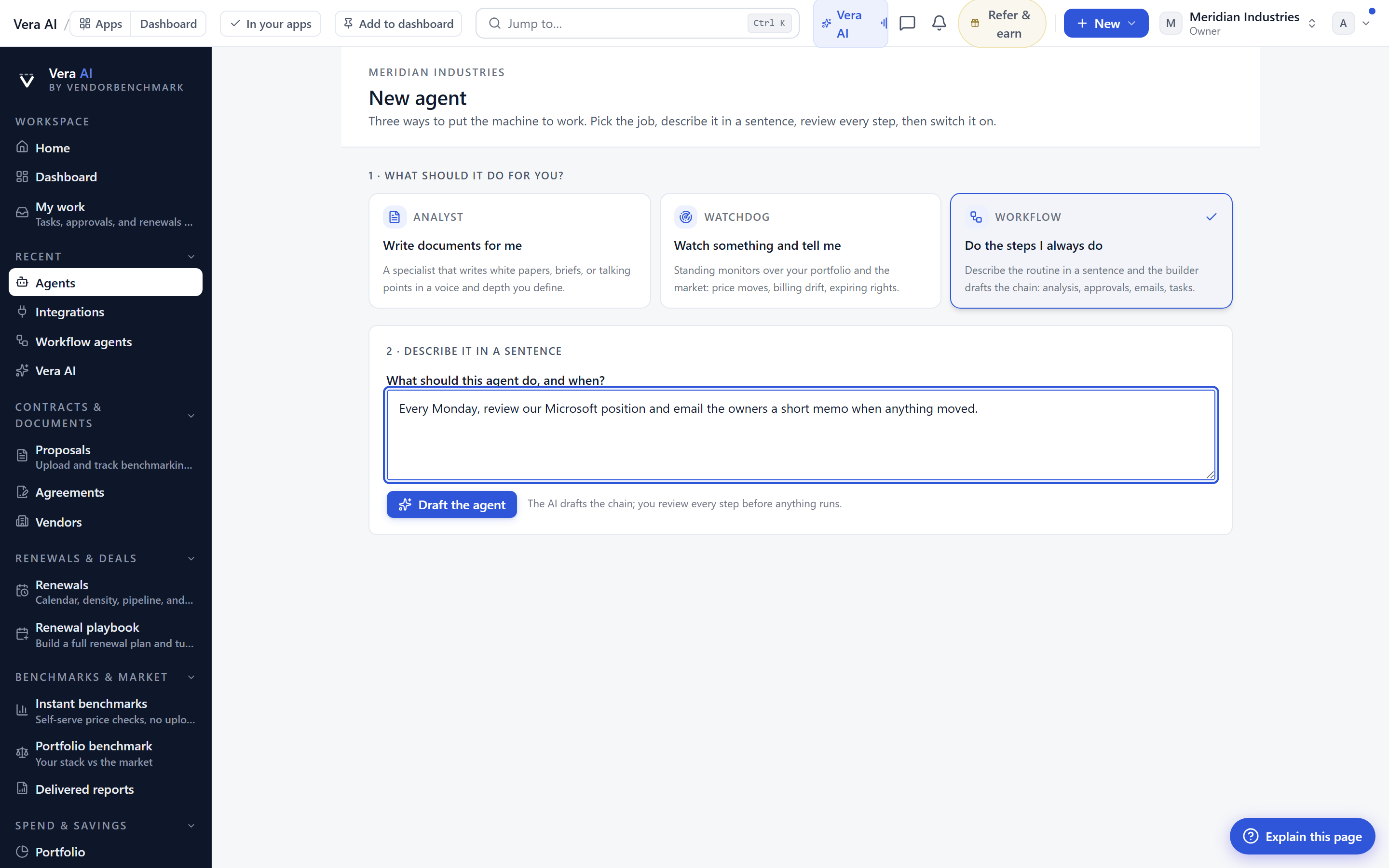
Task: Open the Dashboard breadcrumb tab
Action: 168,24
